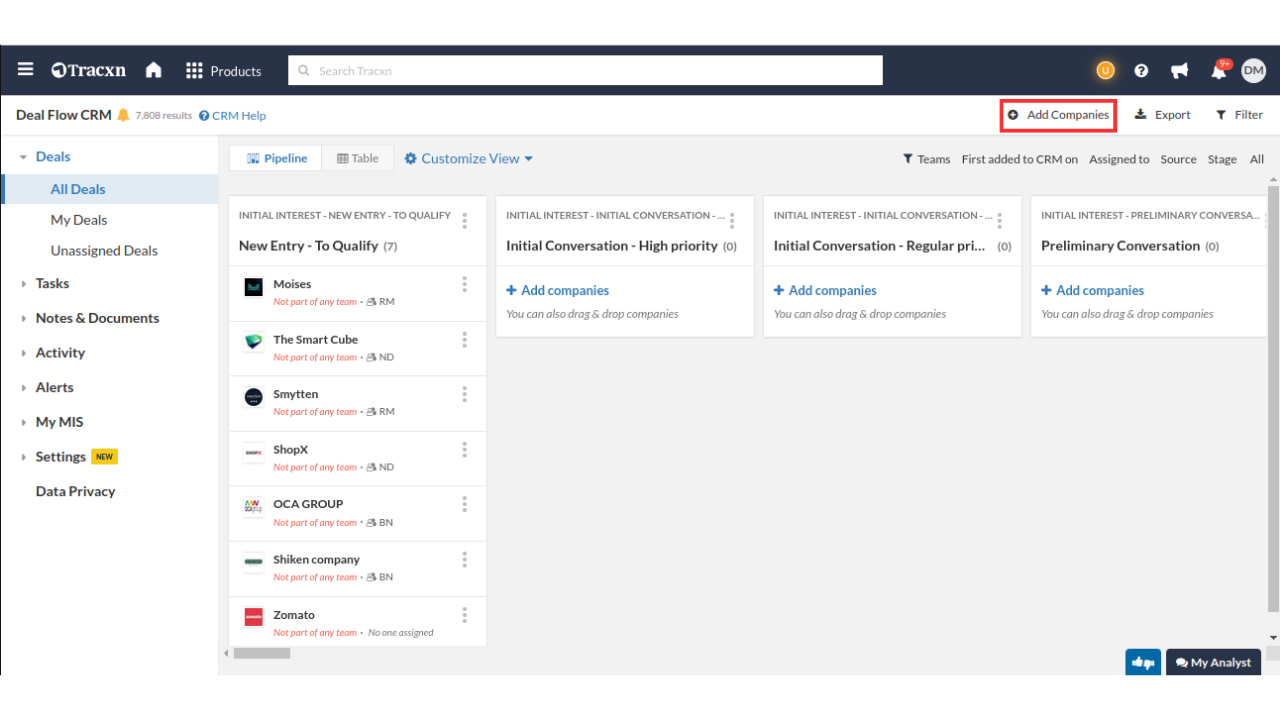Viewport: 1280px width, 720px height.
Task: Click the horizontal scrollbar thumb under pipeline
Action: [x=262, y=653]
